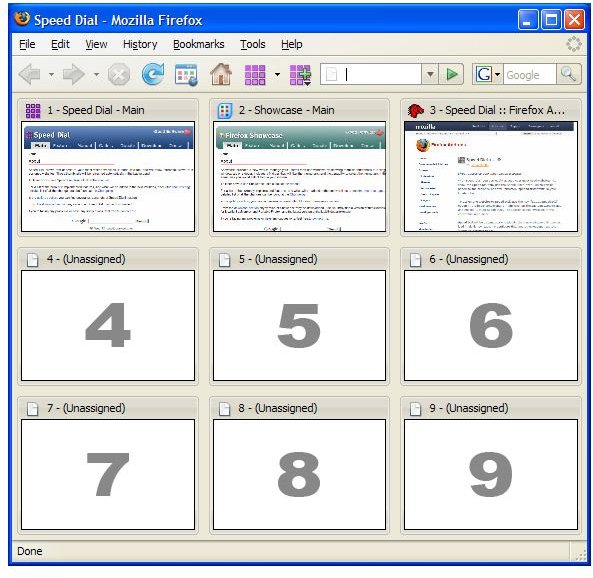Go to the Home page icon
The height and width of the screenshot is (578, 593).
coord(221,74)
